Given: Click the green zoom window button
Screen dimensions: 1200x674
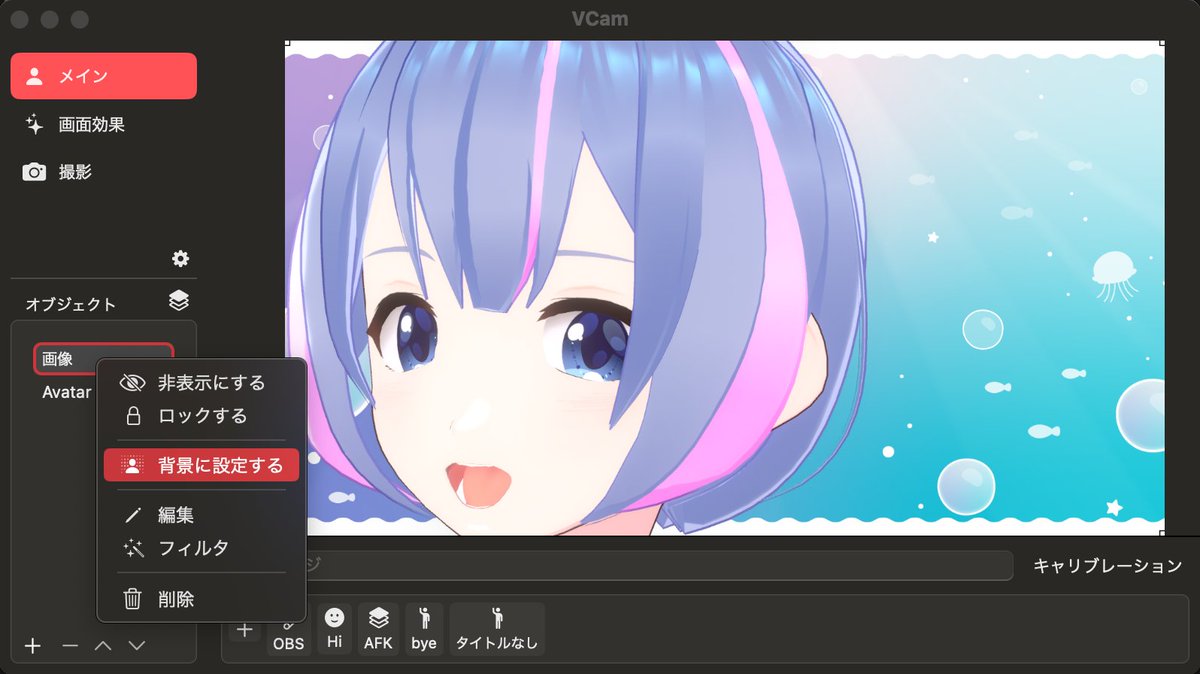Looking at the screenshot, I should 80,19.
